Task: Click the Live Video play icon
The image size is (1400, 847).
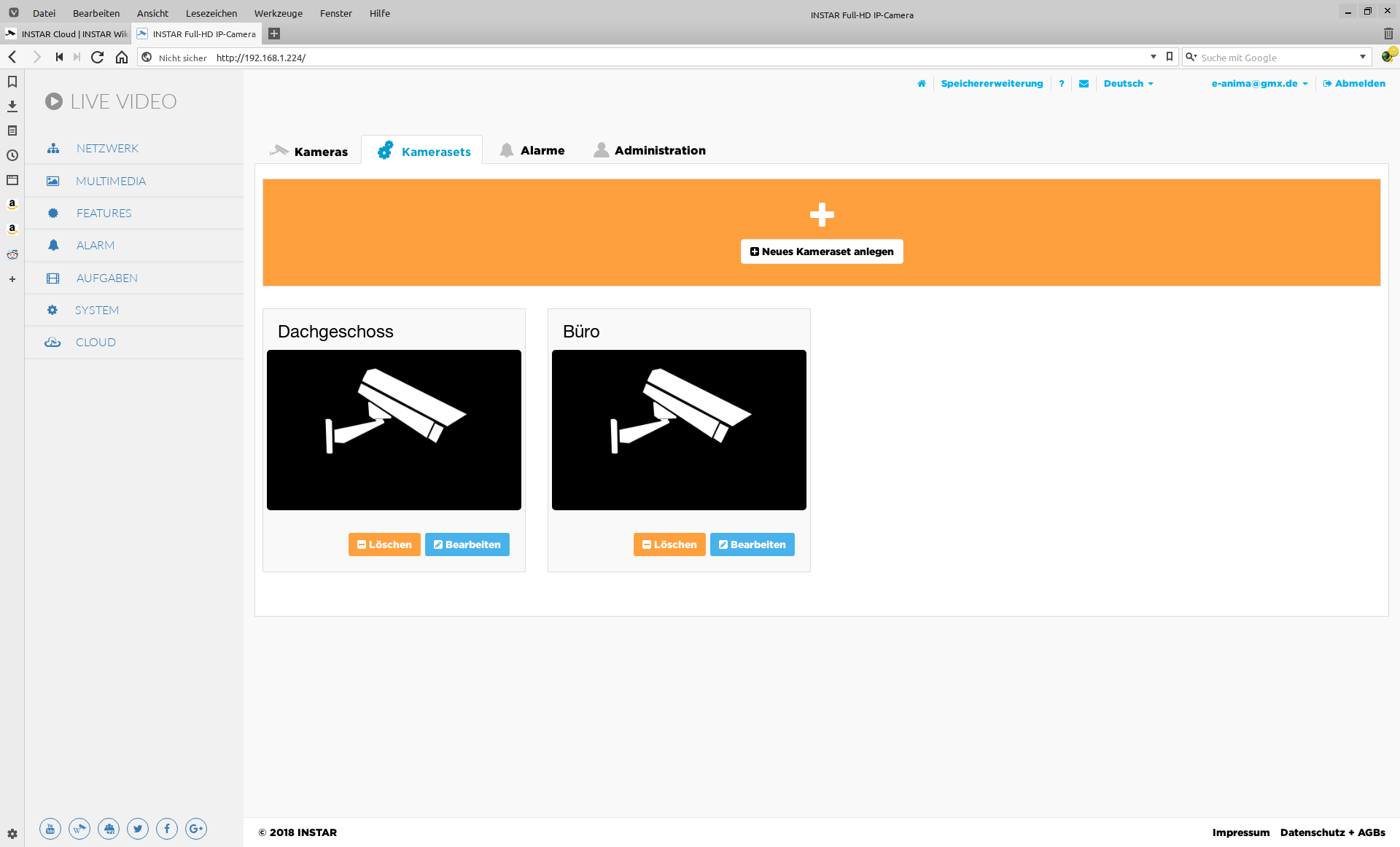Action: (x=54, y=101)
